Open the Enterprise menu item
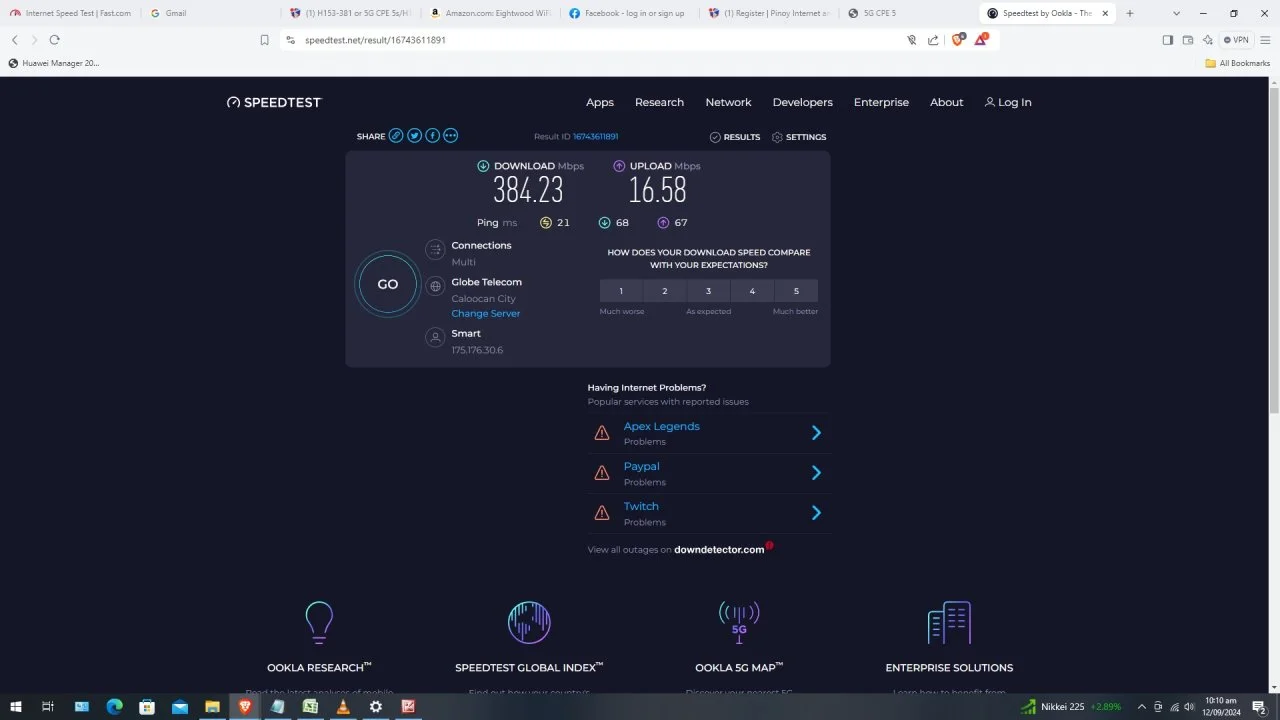Screen dimensions: 1280x720 coord(881,102)
